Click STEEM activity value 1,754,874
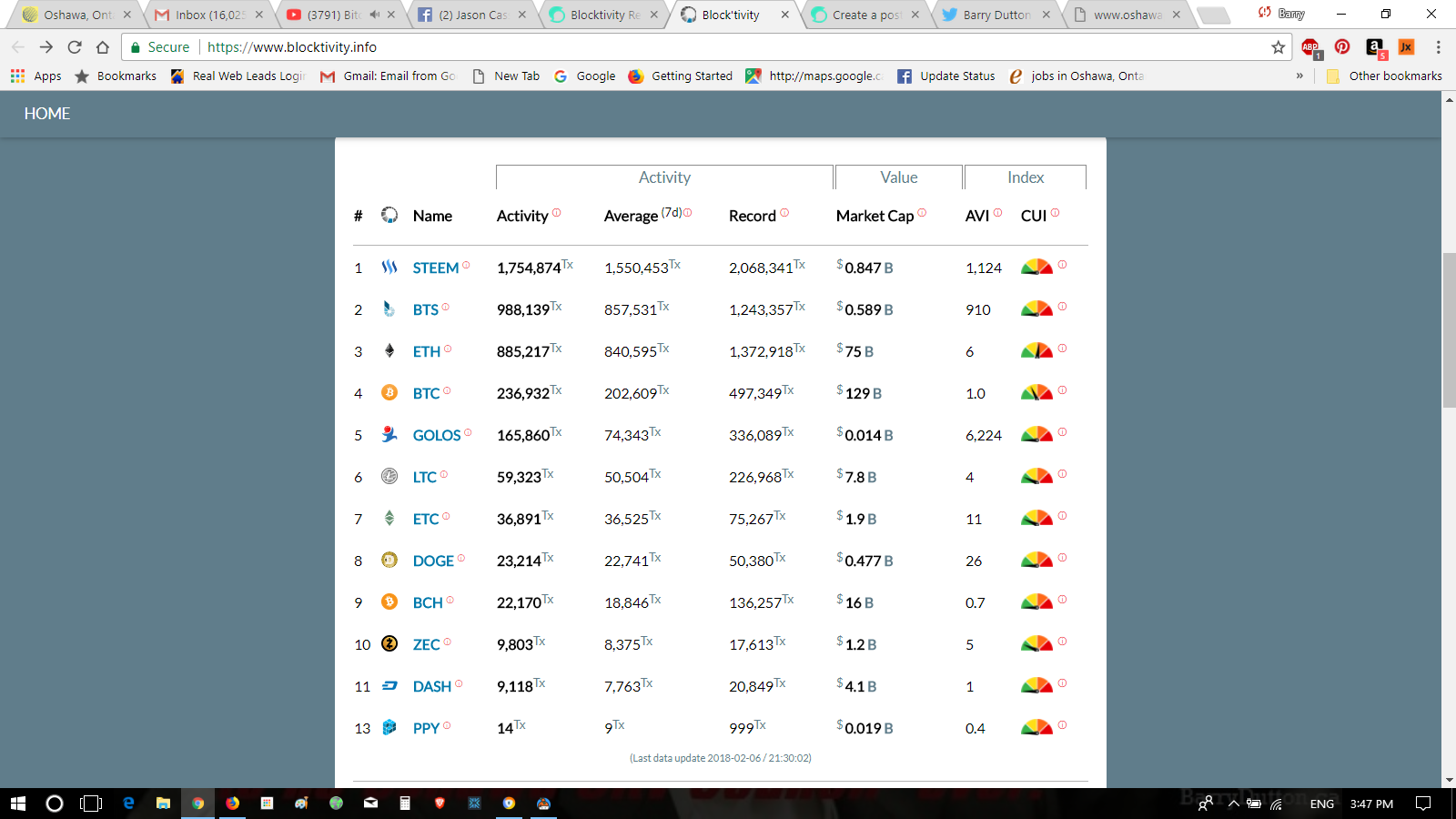The width and height of the screenshot is (1456, 819). [529, 268]
